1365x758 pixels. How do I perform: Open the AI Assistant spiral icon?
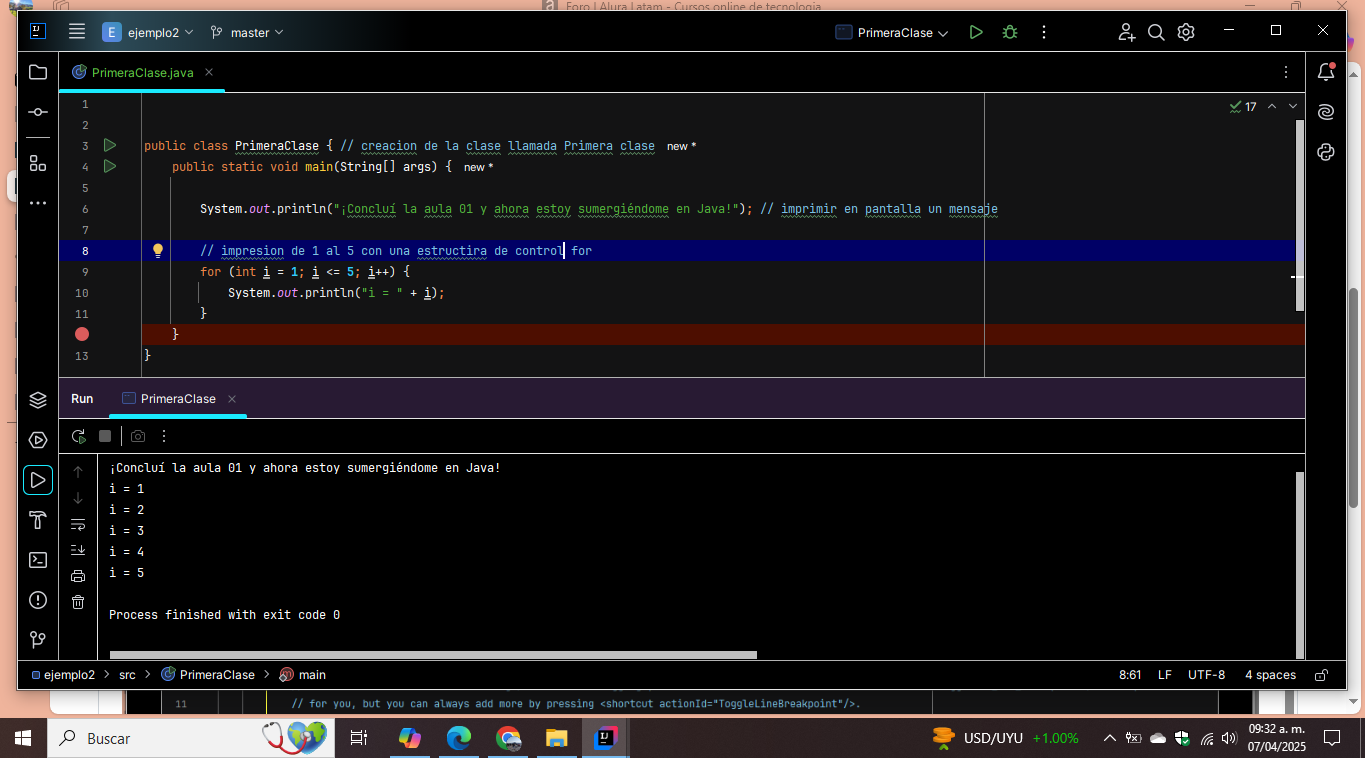1326,112
